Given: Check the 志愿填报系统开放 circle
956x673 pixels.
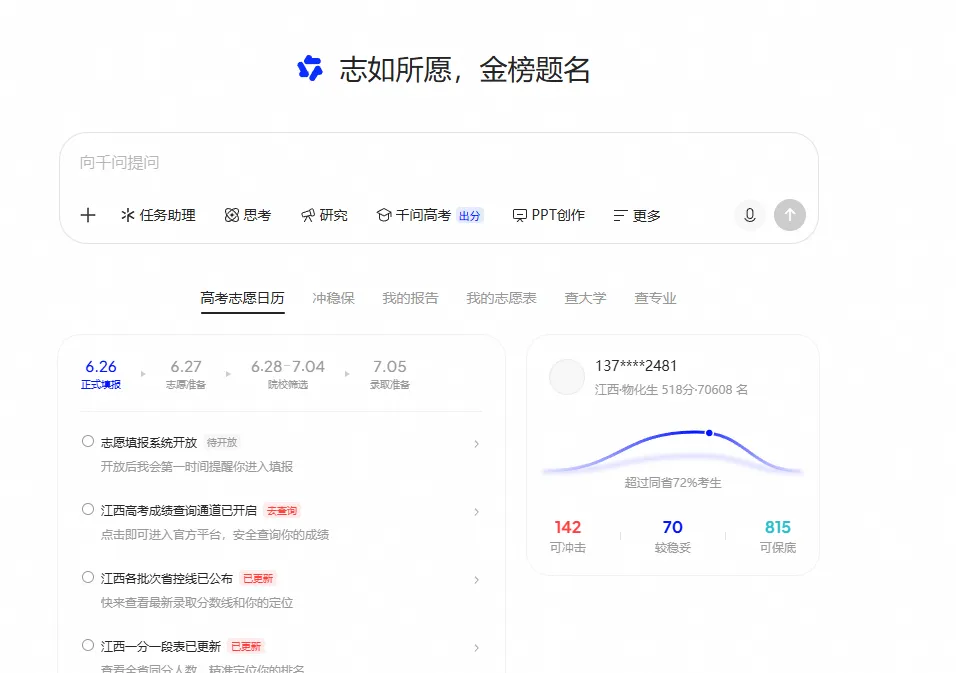Looking at the screenshot, I should [x=88, y=441].
